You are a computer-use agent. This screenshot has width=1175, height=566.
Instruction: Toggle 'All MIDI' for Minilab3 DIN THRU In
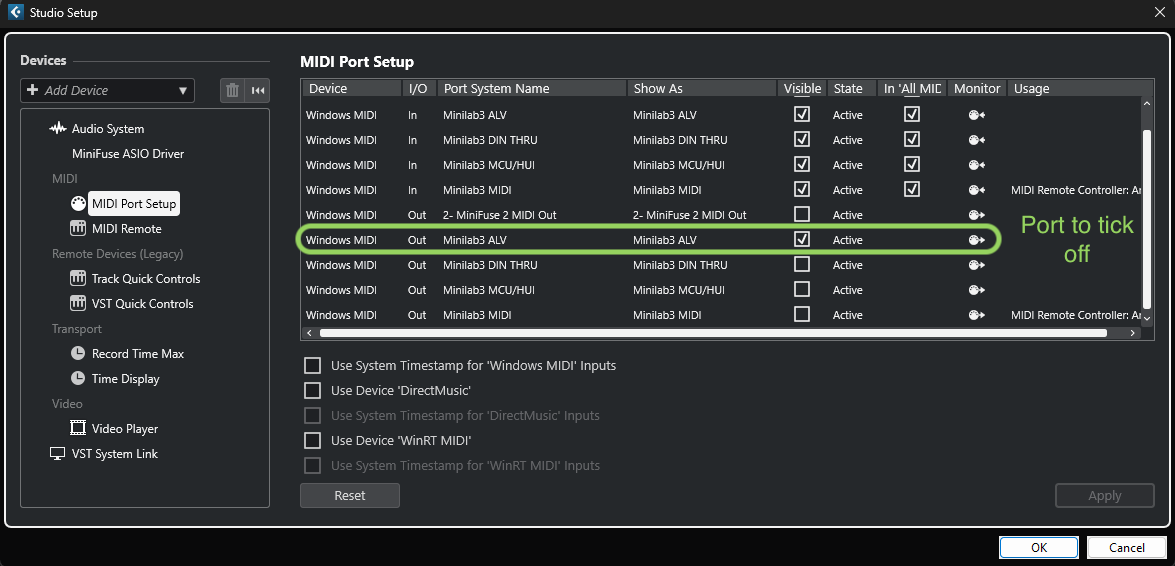(x=912, y=139)
